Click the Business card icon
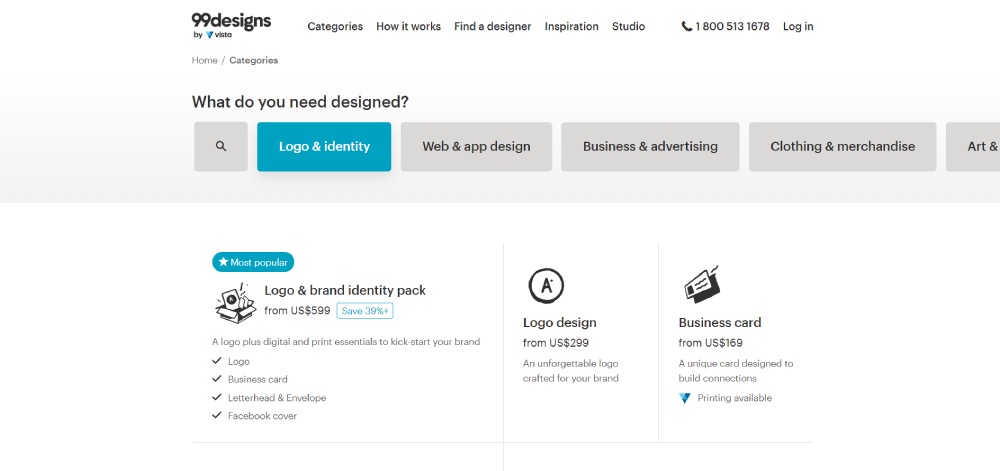Image resolution: width=1000 pixels, height=471 pixels. pos(701,285)
